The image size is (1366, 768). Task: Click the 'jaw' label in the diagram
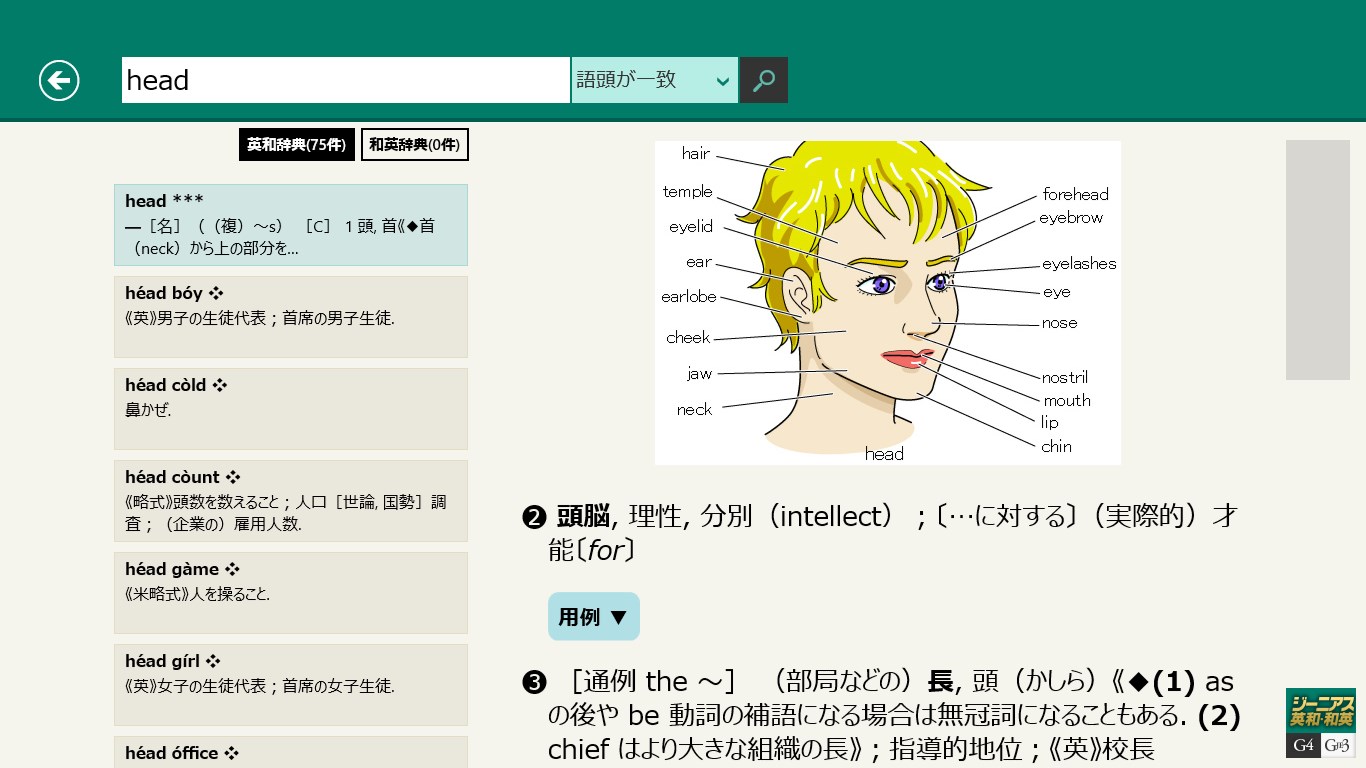[x=700, y=374]
